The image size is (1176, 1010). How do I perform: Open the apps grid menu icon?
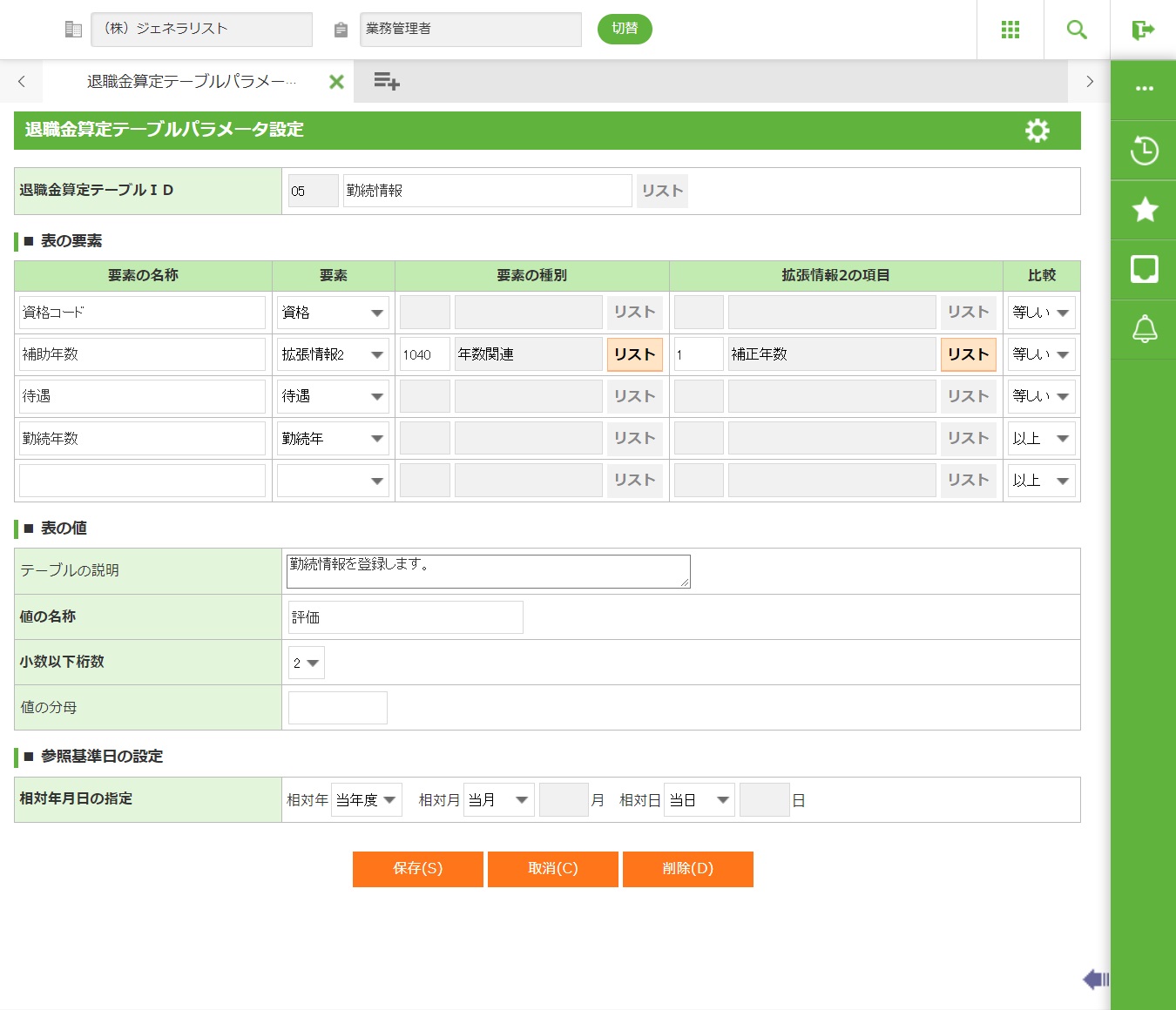click(1010, 30)
